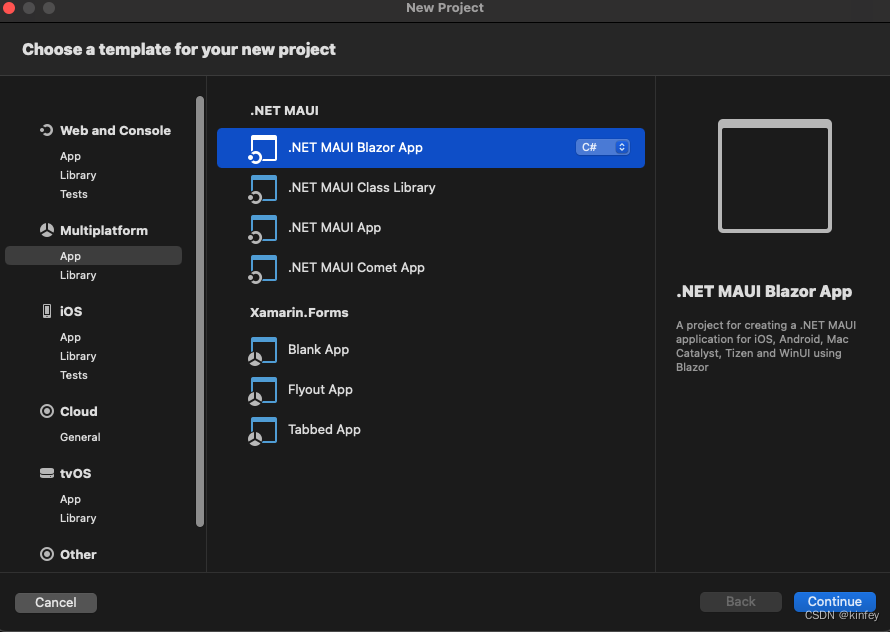Click the .NET MAUI App template icon

263,228
